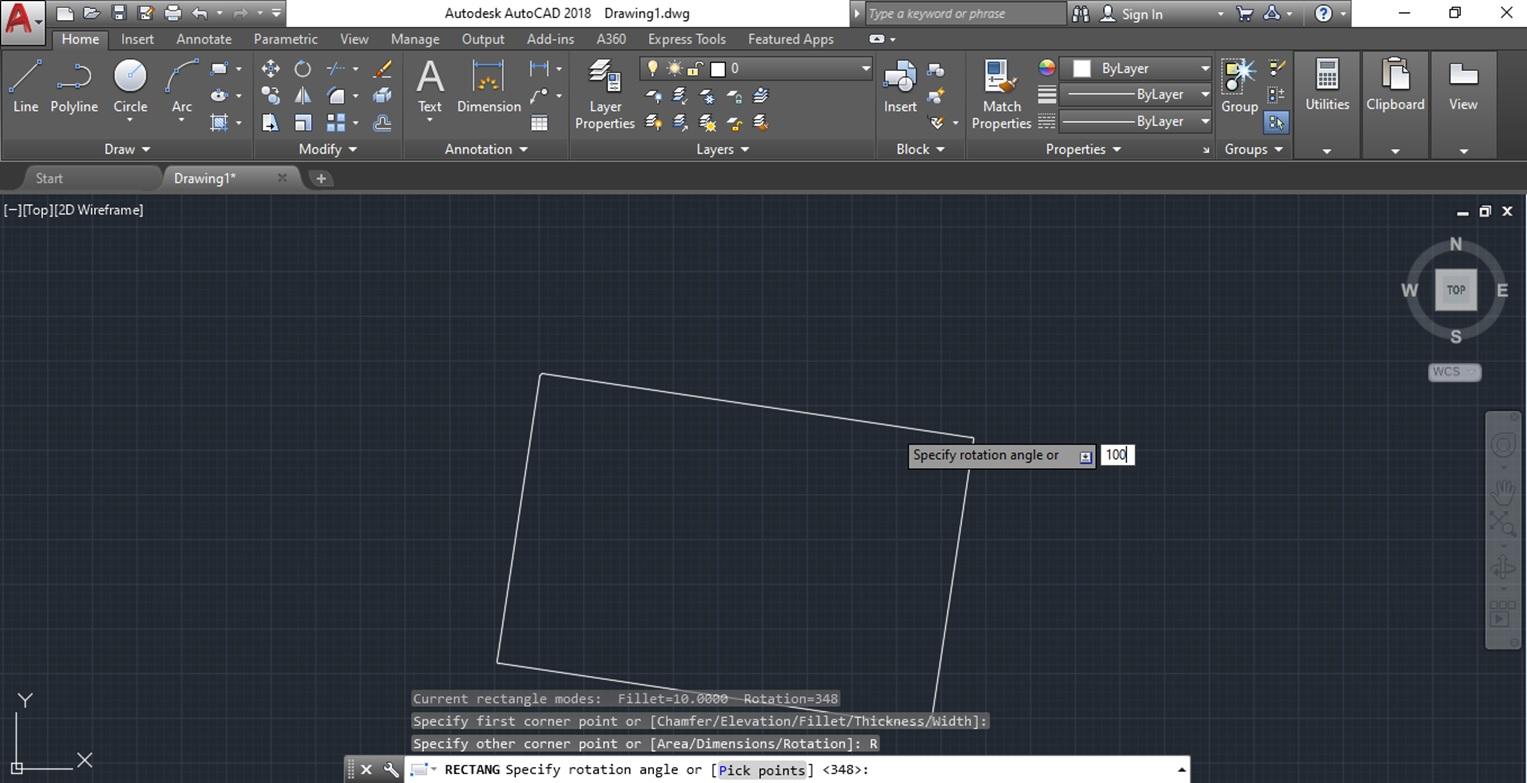Click the Pick points command option

point(762,770)
